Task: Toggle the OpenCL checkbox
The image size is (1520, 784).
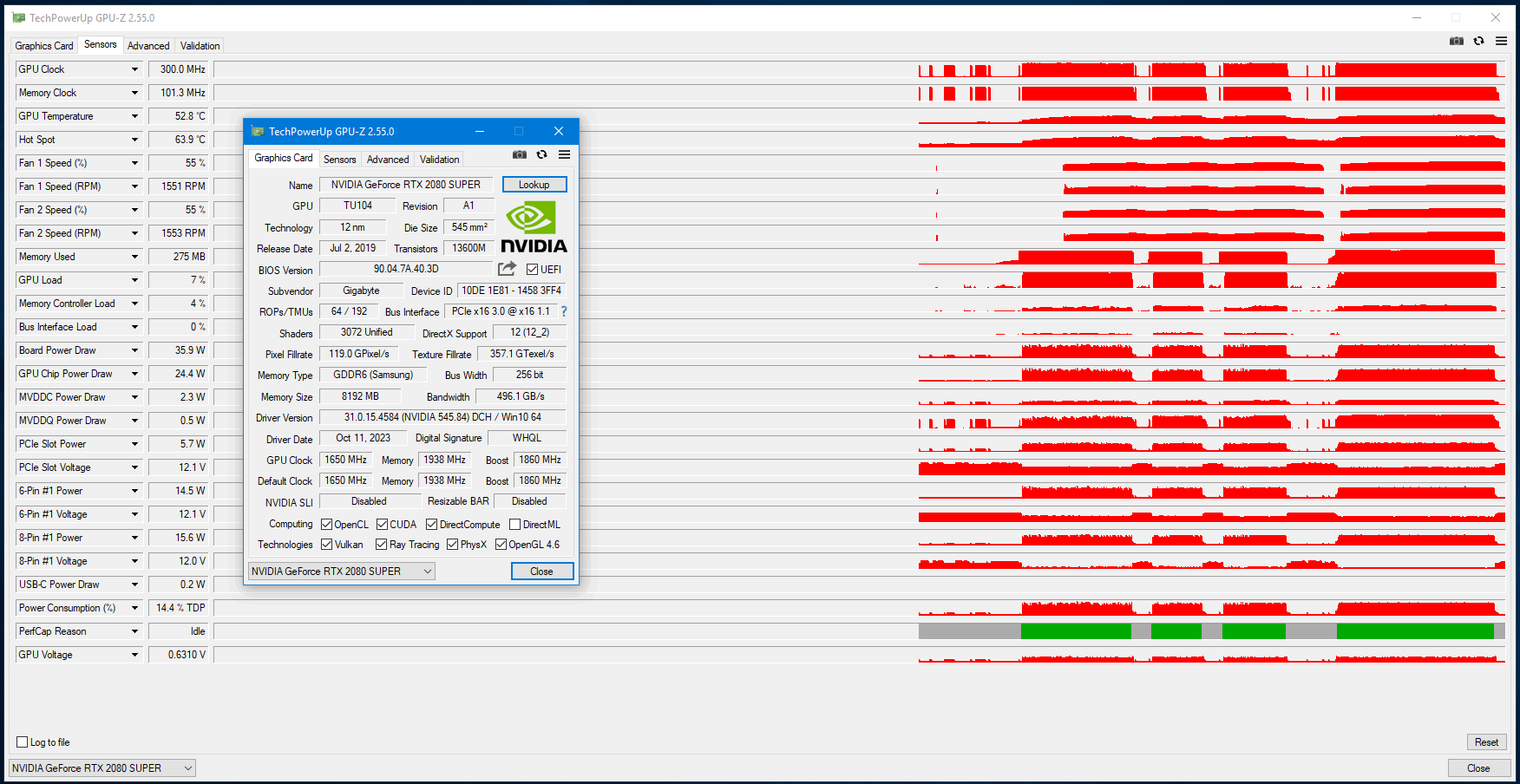Action: click(x=327, y=525)
